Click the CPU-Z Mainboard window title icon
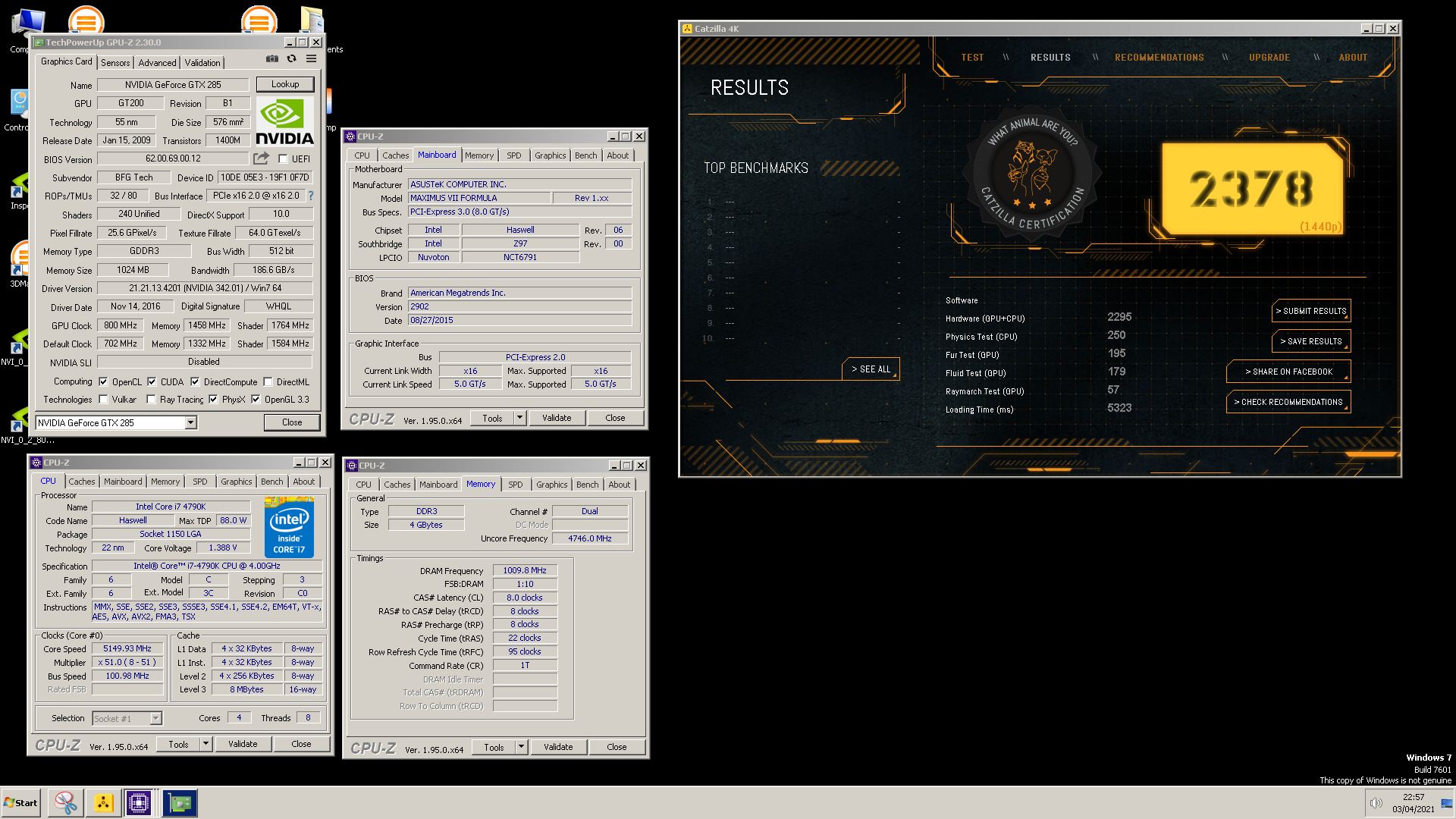 click(350, 136)
